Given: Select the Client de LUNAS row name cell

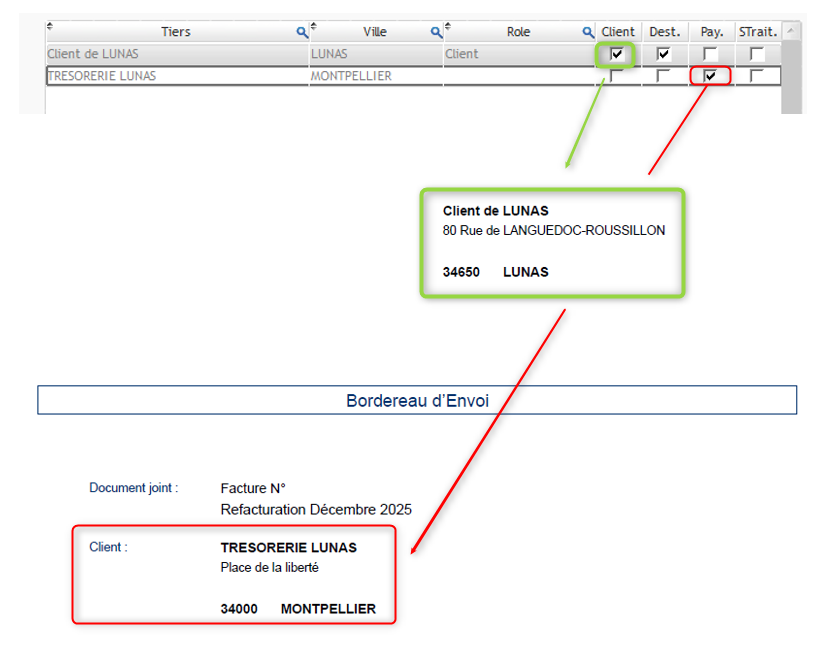Looking at the screenshot, I should click(x=93, y=54).
